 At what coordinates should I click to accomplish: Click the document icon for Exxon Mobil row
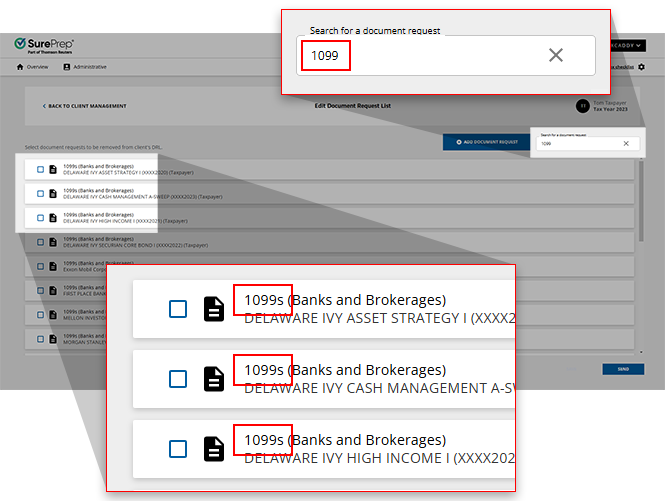click(x=54, y=266)
